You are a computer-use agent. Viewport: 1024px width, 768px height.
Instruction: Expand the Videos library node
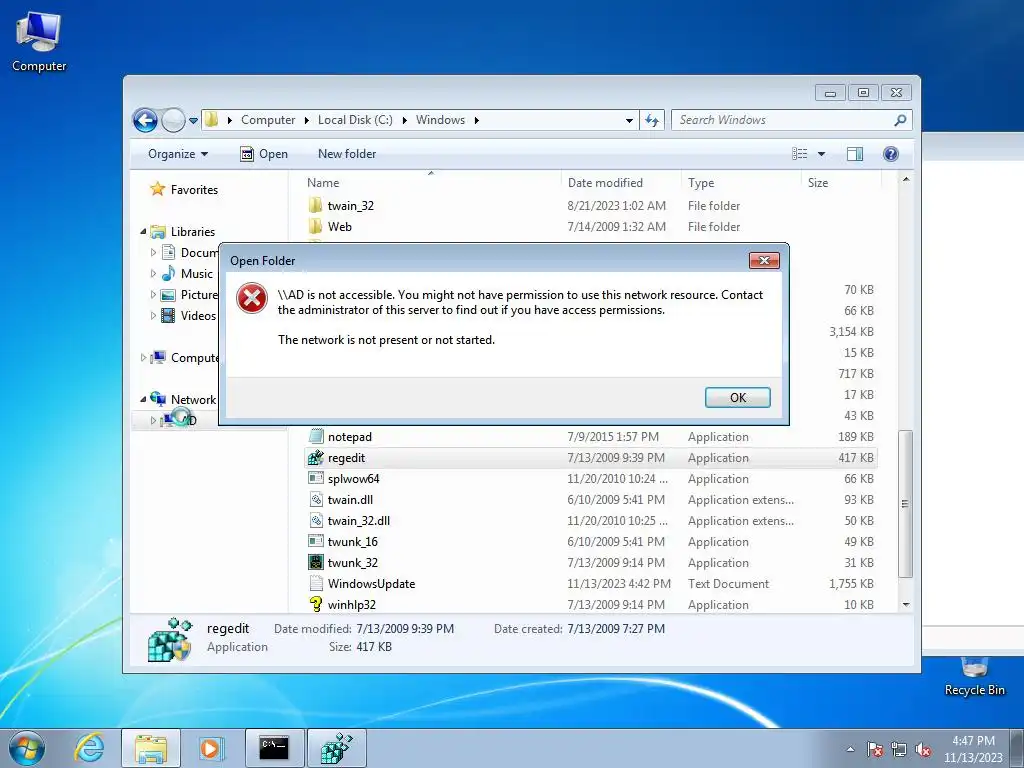coord(153,315)
